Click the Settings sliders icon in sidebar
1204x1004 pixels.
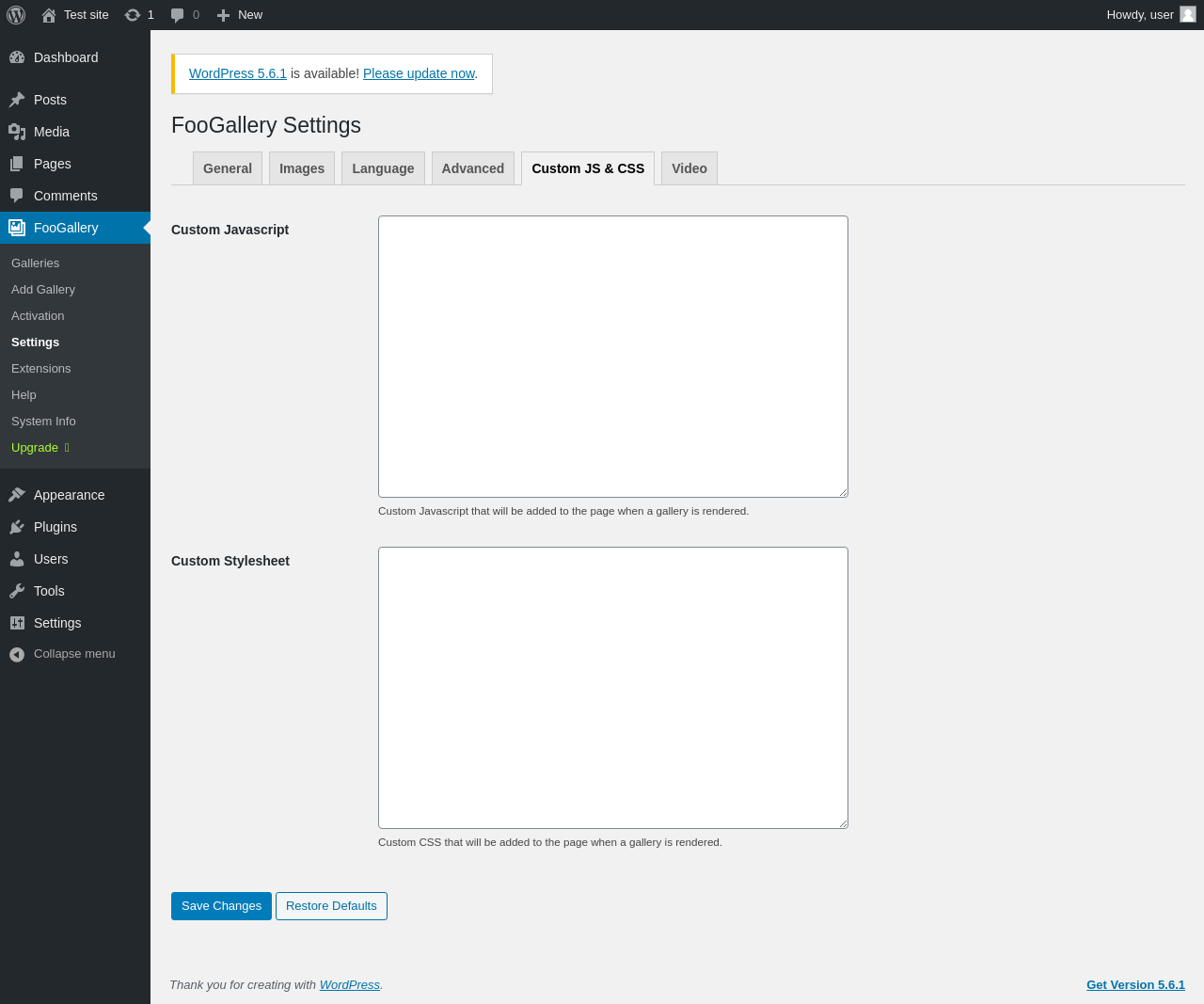[x=17, y=623]
